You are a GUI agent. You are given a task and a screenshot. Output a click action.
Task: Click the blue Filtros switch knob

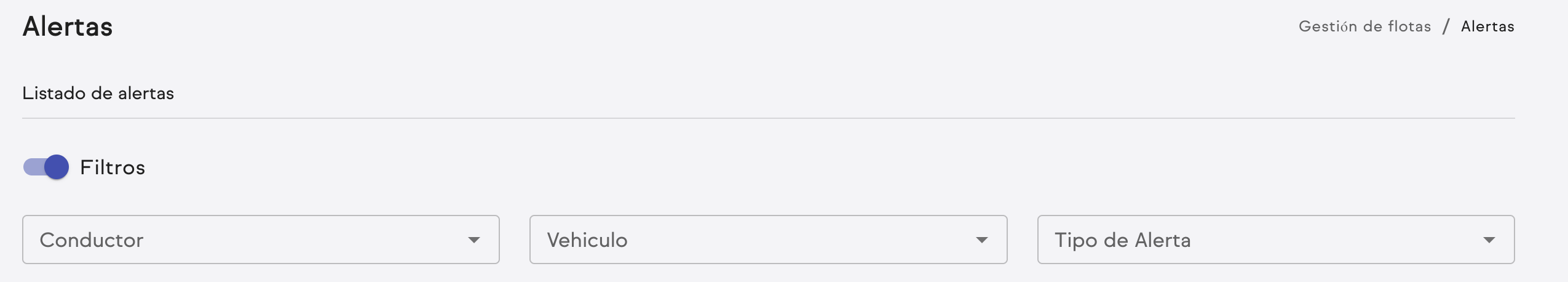pos(57,167)
